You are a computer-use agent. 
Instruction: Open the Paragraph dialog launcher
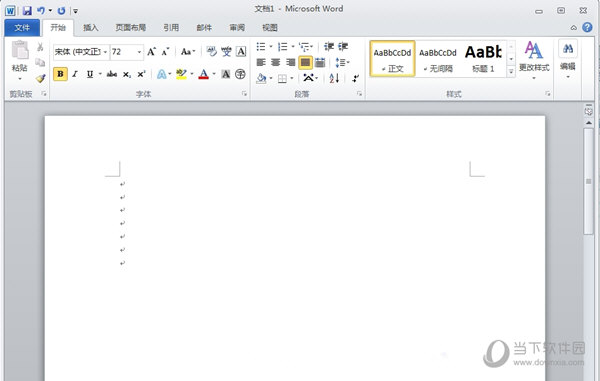coord(359,94)
